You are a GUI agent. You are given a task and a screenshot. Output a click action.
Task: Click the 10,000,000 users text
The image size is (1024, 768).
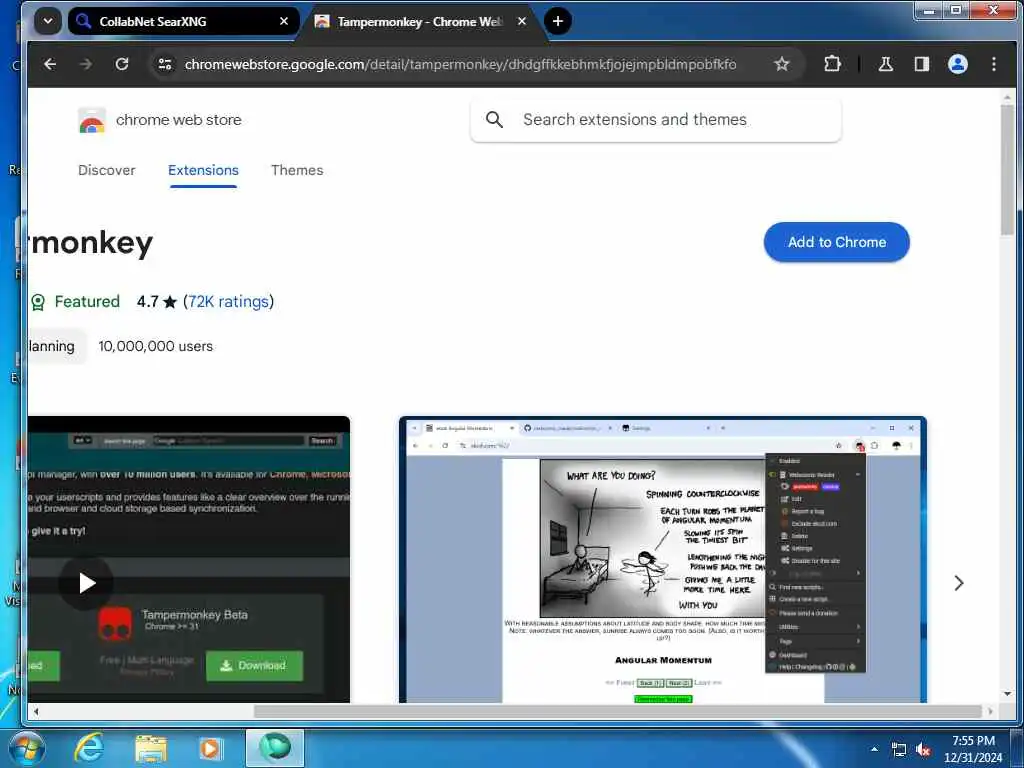(155, 346)
